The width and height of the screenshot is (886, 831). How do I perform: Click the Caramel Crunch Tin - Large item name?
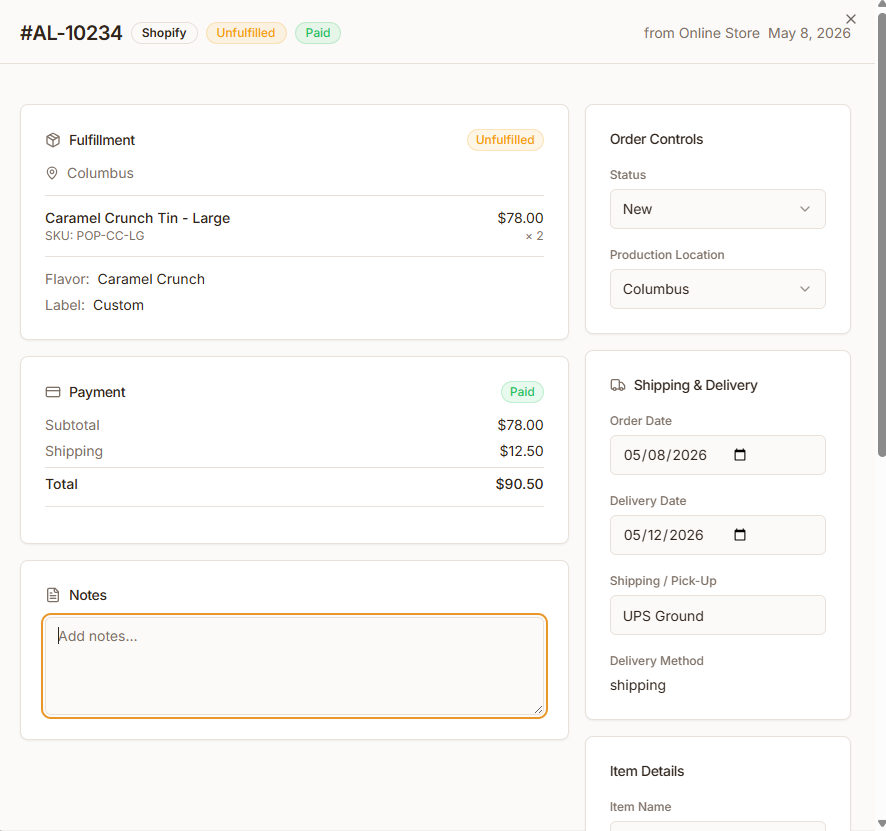137,218
